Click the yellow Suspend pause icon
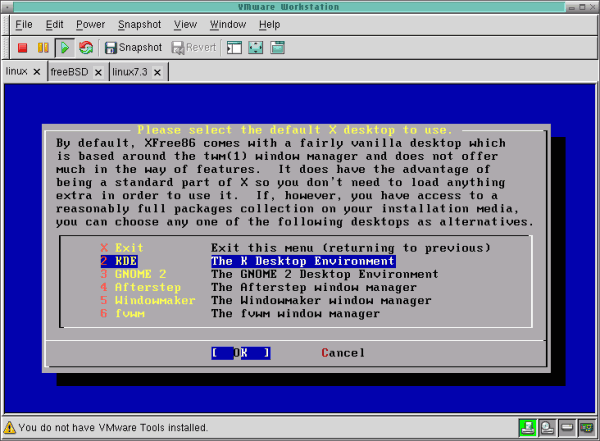Screen dimensions: 600x441 point(43,48)
